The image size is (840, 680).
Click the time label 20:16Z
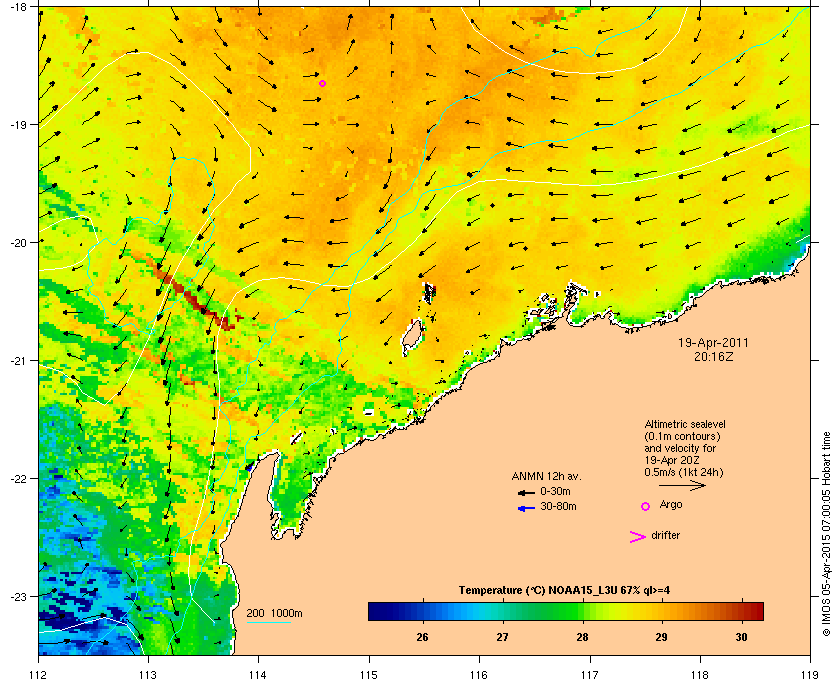point(713,356)
